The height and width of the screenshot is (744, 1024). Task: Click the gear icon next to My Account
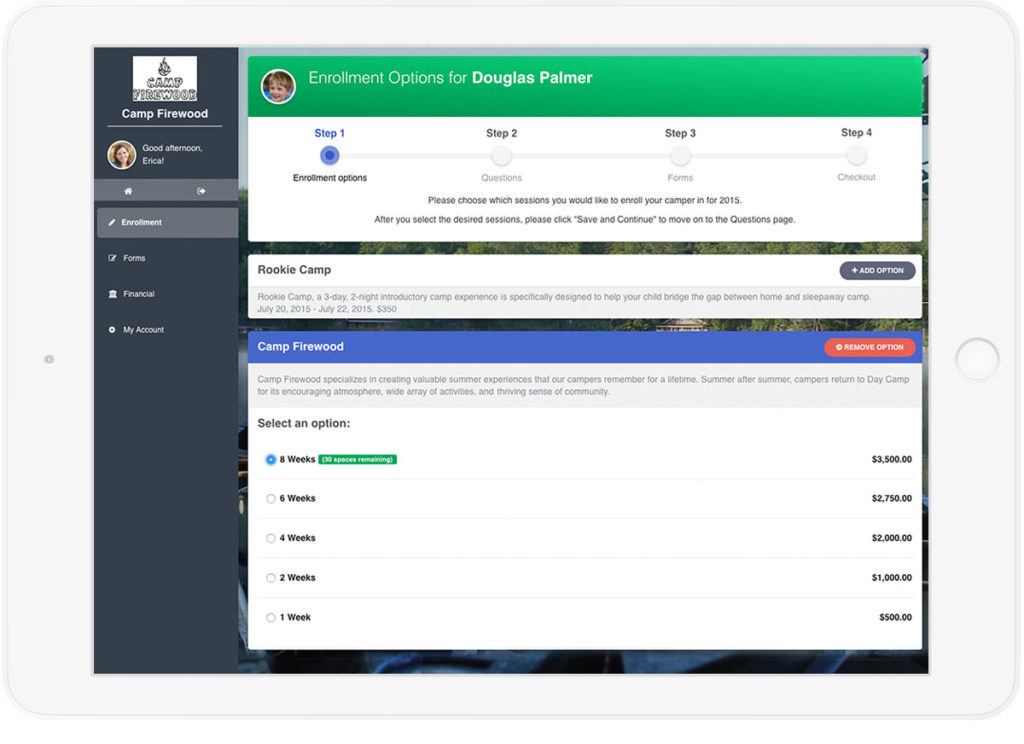click(x=112, y=329)
